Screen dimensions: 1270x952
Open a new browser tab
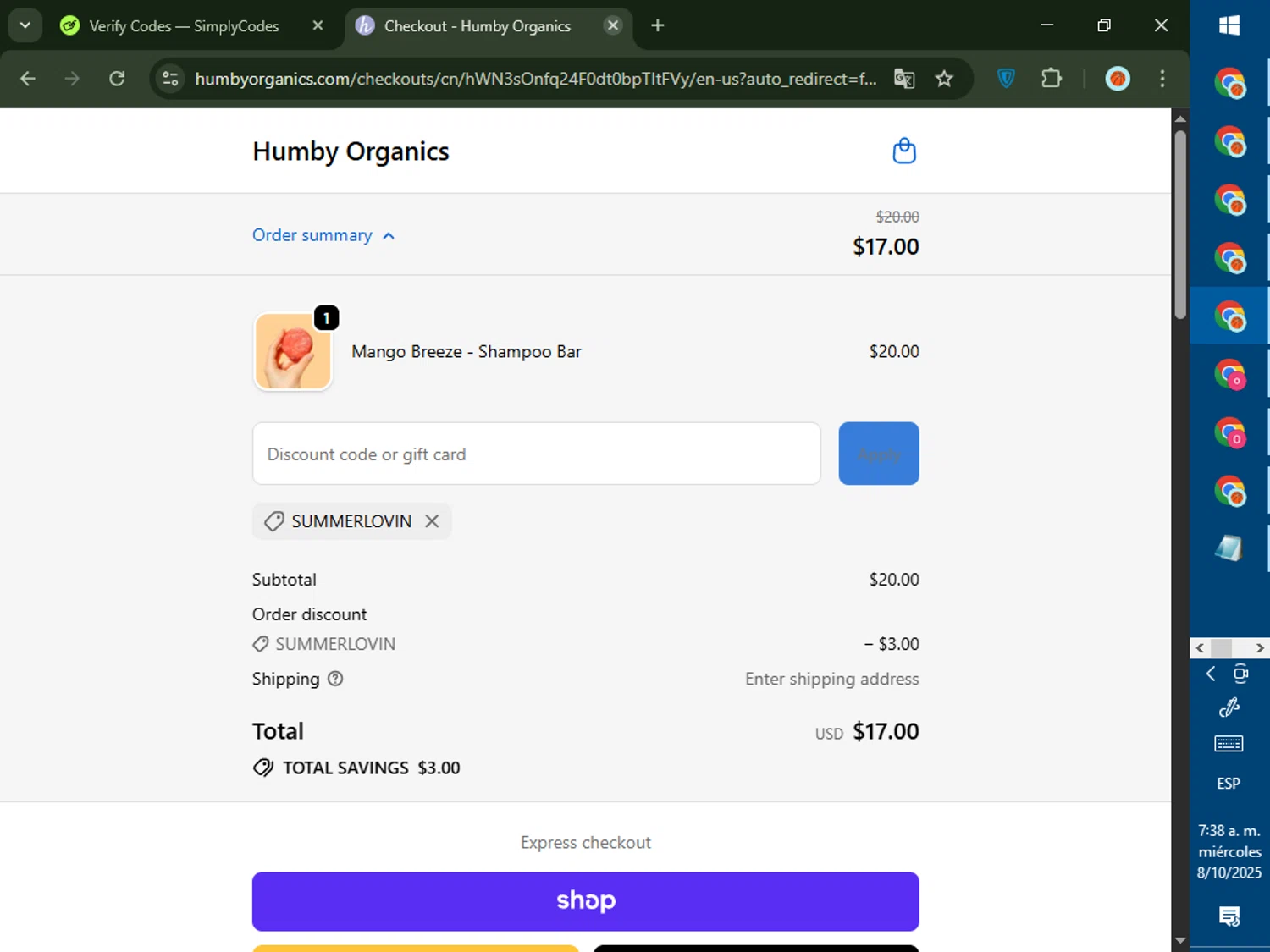[658, 25]
